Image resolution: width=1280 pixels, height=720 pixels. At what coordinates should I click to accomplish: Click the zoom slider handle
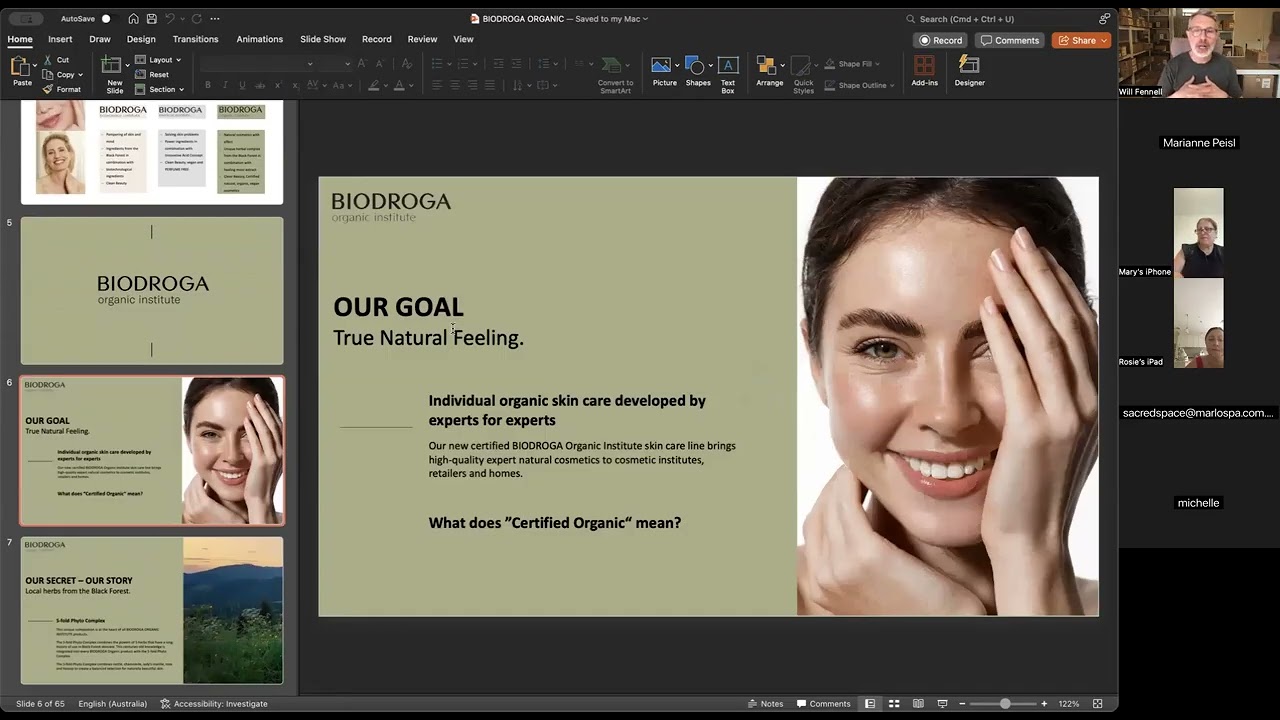click(x=1005, y=703)
